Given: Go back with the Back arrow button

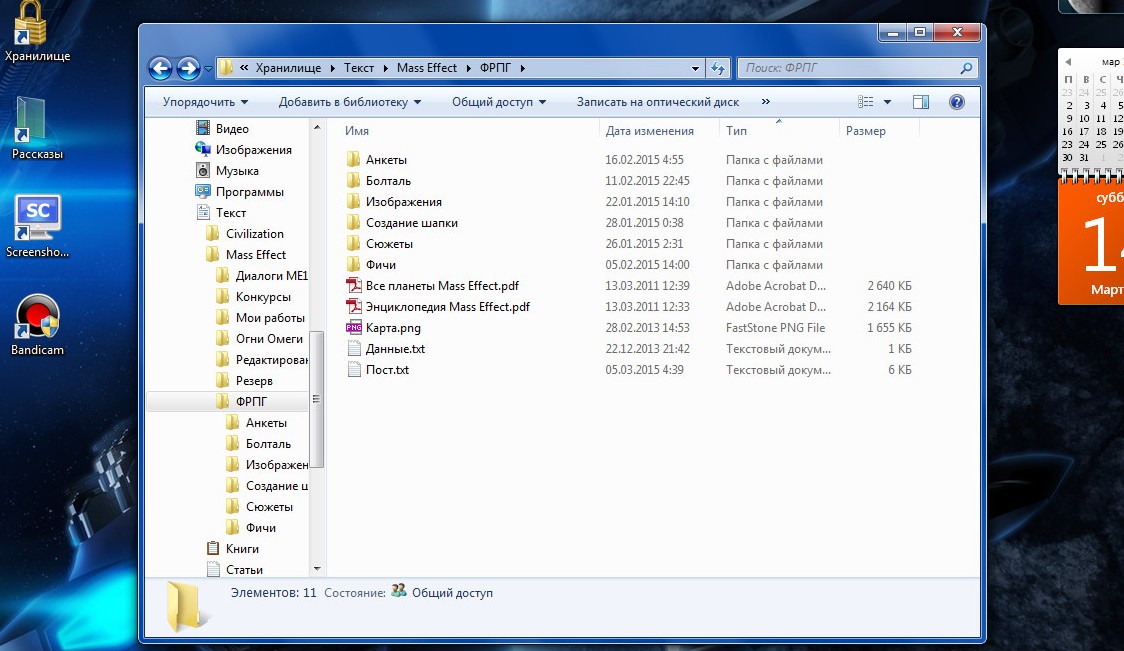Looking at the screenshot, I should 161,68.
